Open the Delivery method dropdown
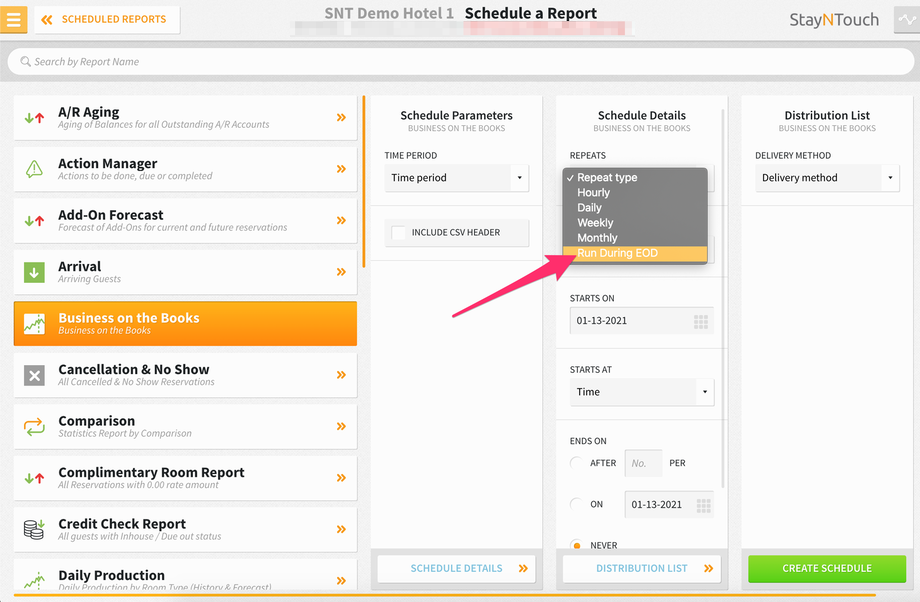Viewport: 920px width, 602px height. [x=827, y=178]
